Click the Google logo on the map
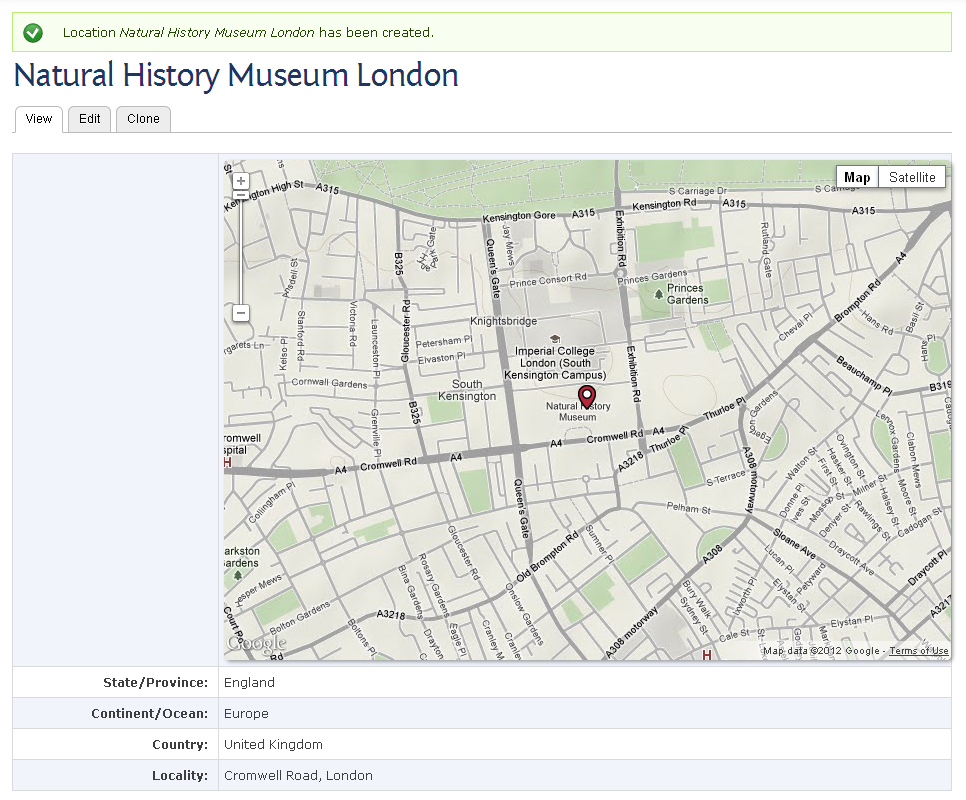This screenshot has height=800, width=966. click(257, 643)
